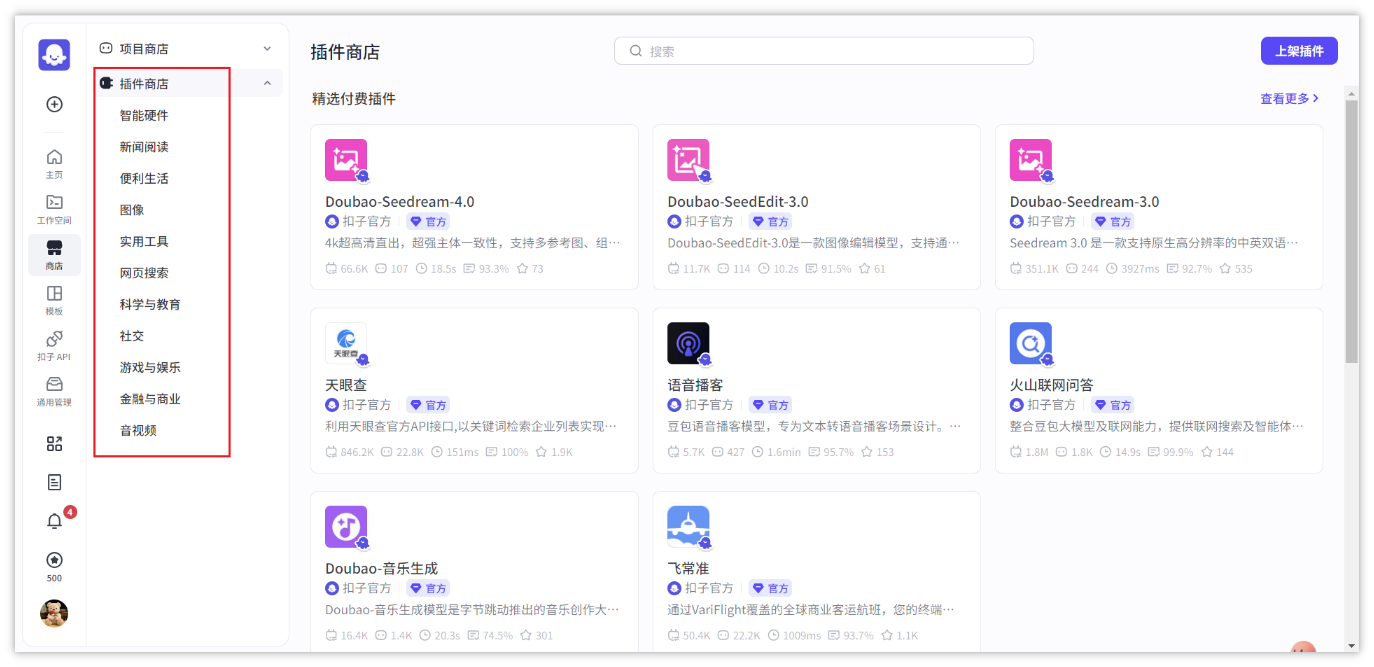Image resolution: width=1374 pixels, height=667 pixels.
Task: Click the 项目商店 robot icon
Action: pos(106,48)
